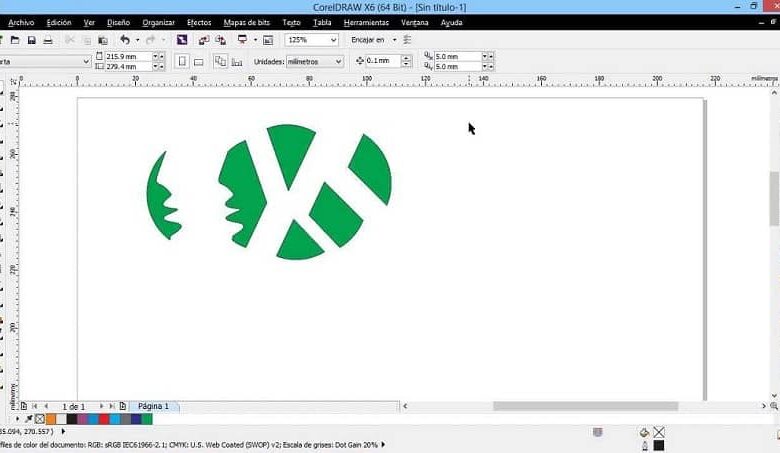780x453 pixels.
Task: Click the Print icon
Action: coord(48,40)
